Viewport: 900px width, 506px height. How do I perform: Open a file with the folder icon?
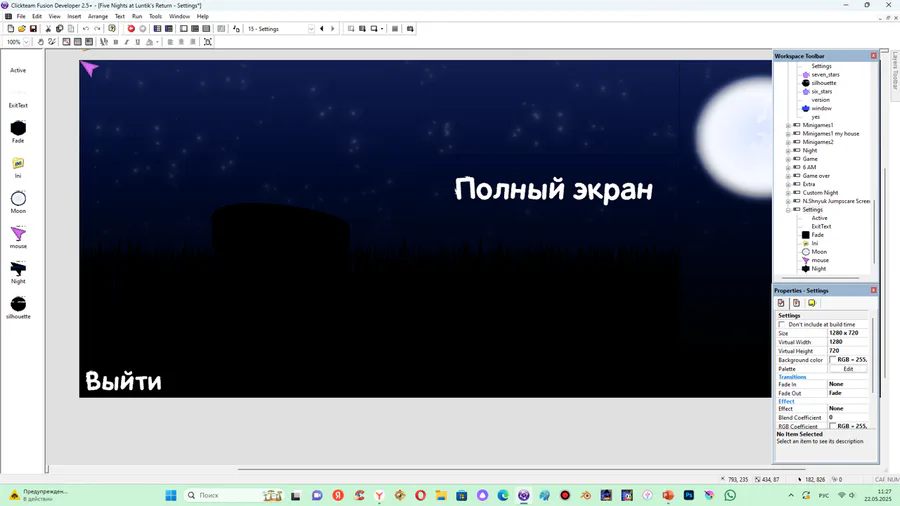click(22, 29)
